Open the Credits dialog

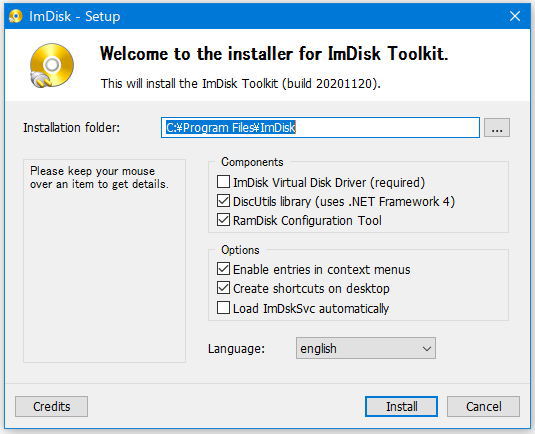point(52,406)
